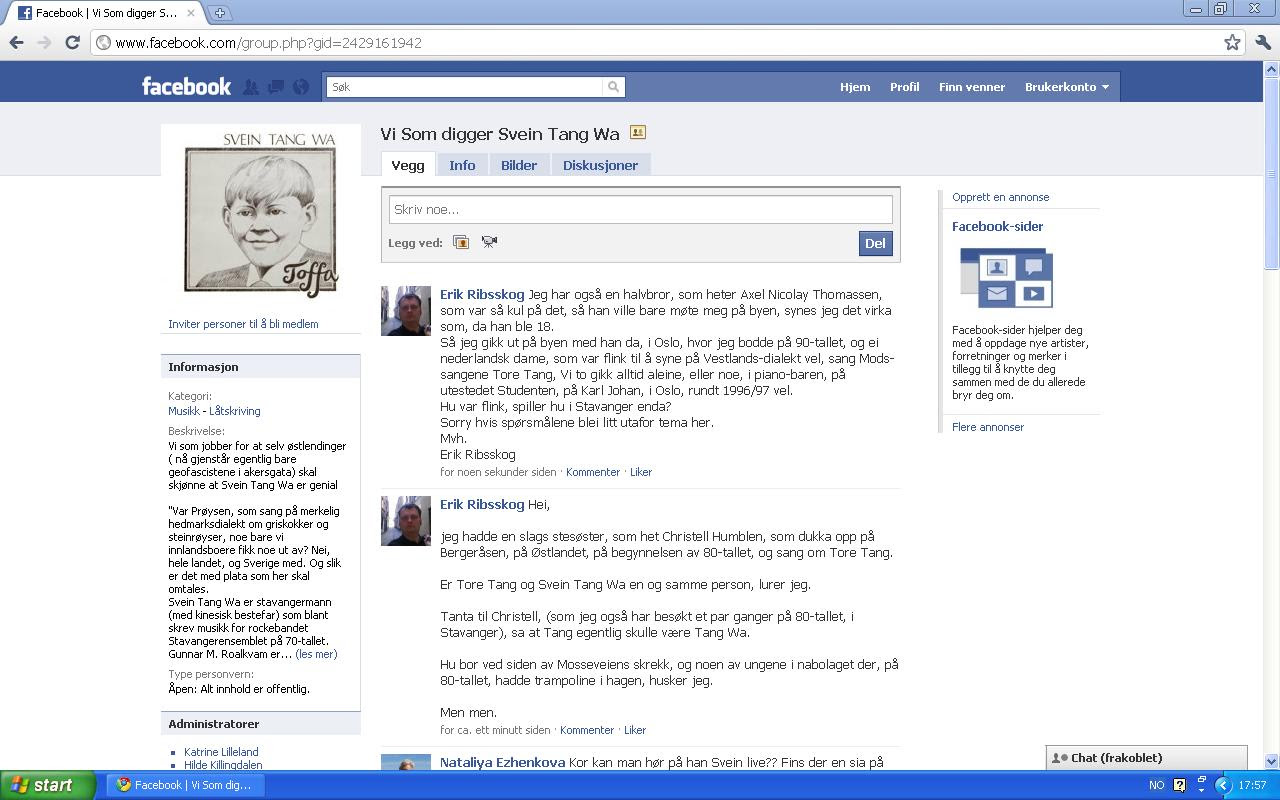
Task: Open notifications globe icon in header
Action: point(301,87)
